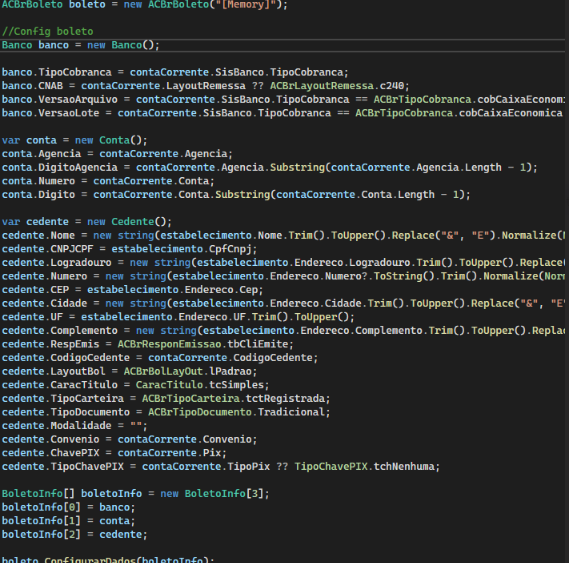Click 'cedente.ChavePIX = contaCorrente.Pix' line
Image resolution: width=569 pixels, height=563 pixels.
(114, 453)
